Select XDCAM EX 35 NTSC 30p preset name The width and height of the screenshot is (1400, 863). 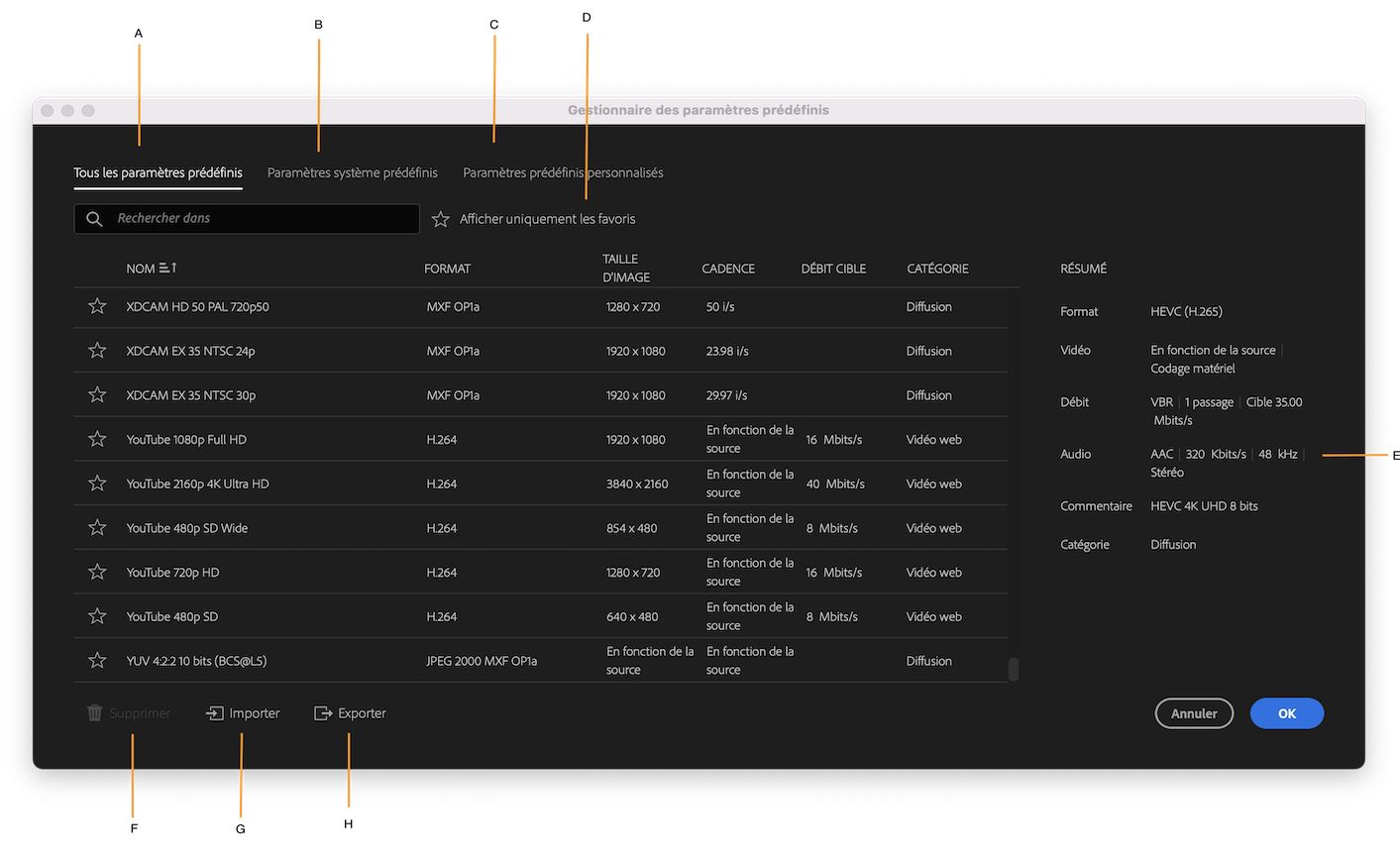tap(191, 395)
